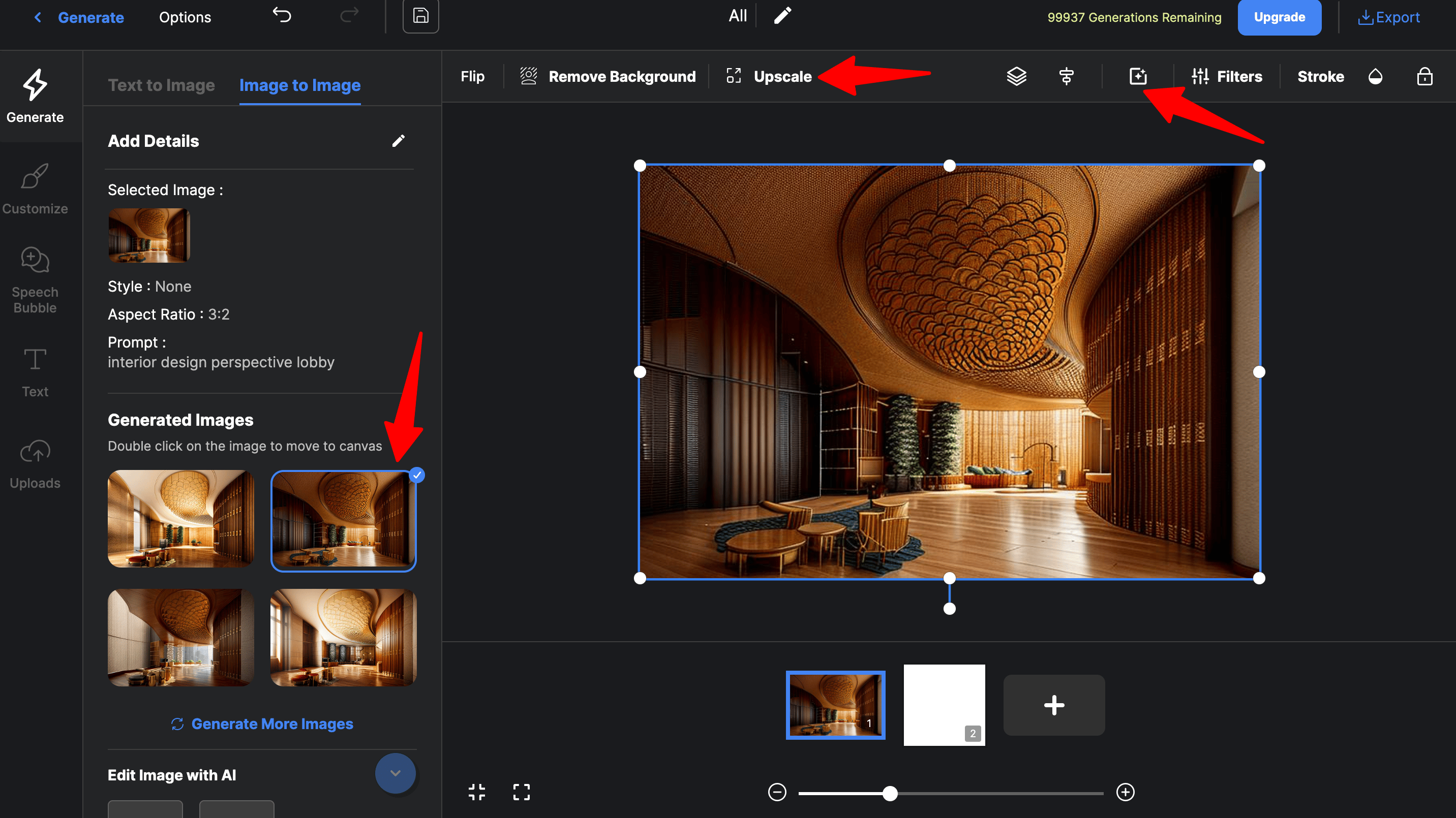
Task: Click the Export link text
Action: [x=1398, y=17]
